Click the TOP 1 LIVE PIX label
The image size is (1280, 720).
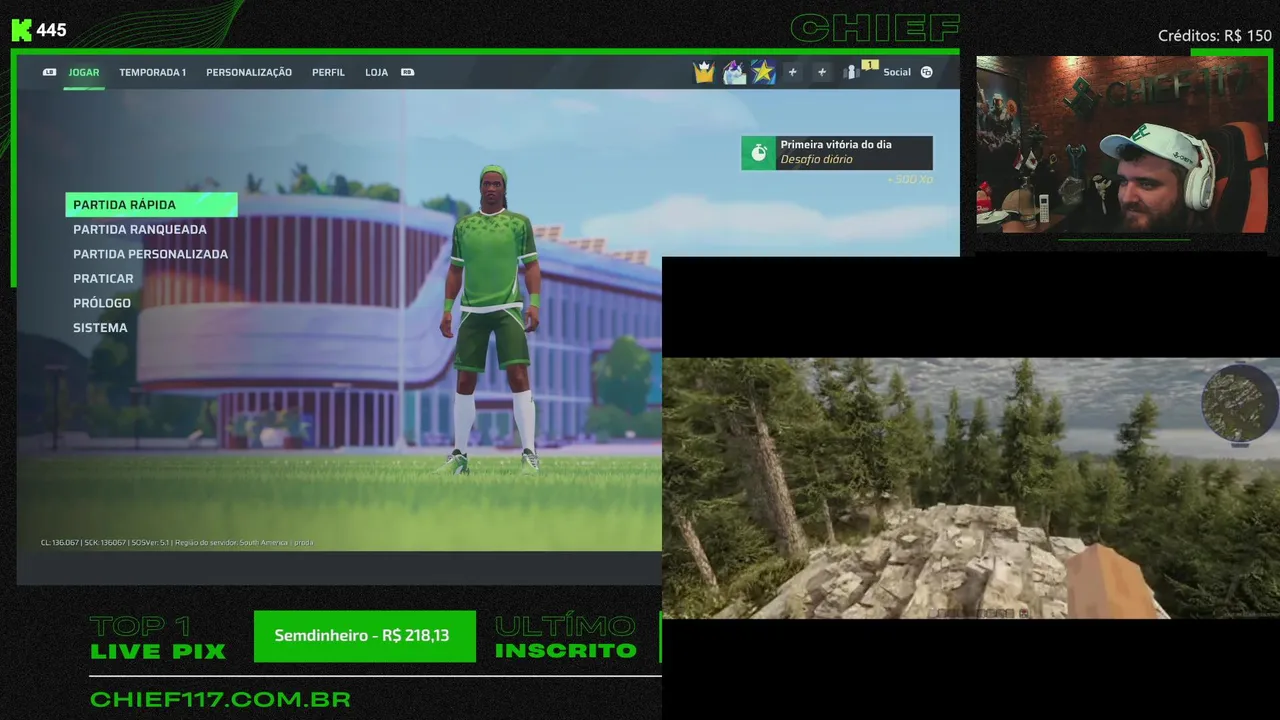(158, 638)
